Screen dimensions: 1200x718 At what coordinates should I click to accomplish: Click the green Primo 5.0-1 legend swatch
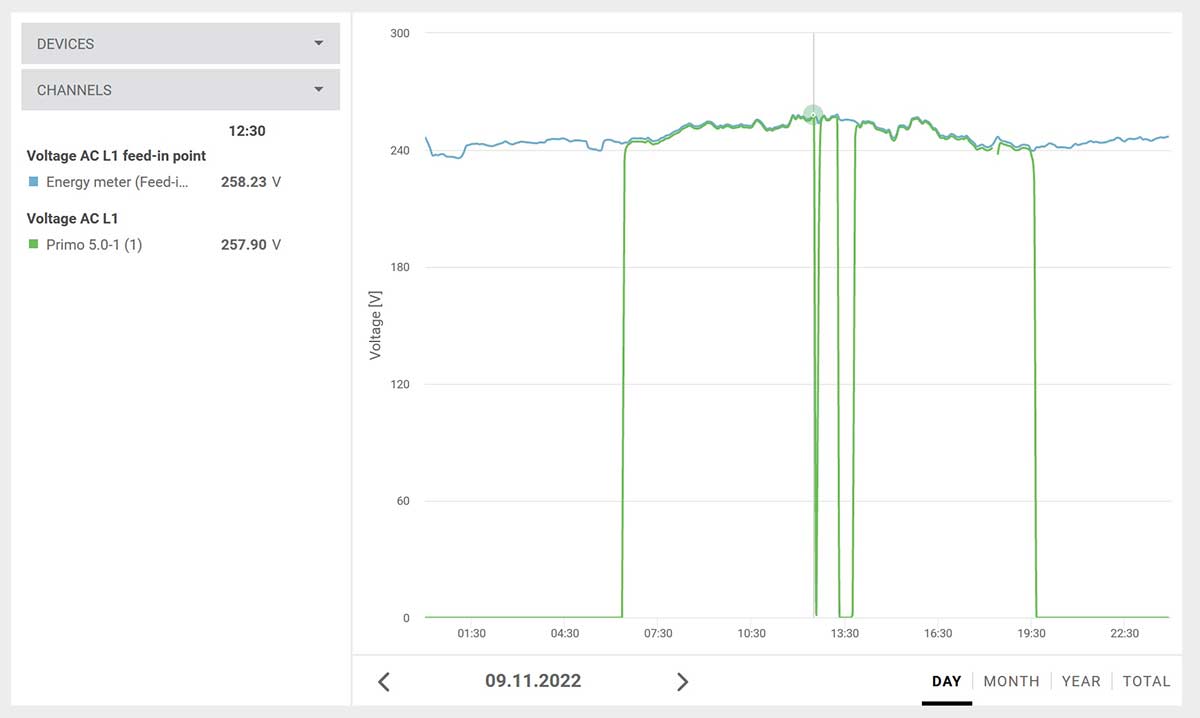[33, 244]
